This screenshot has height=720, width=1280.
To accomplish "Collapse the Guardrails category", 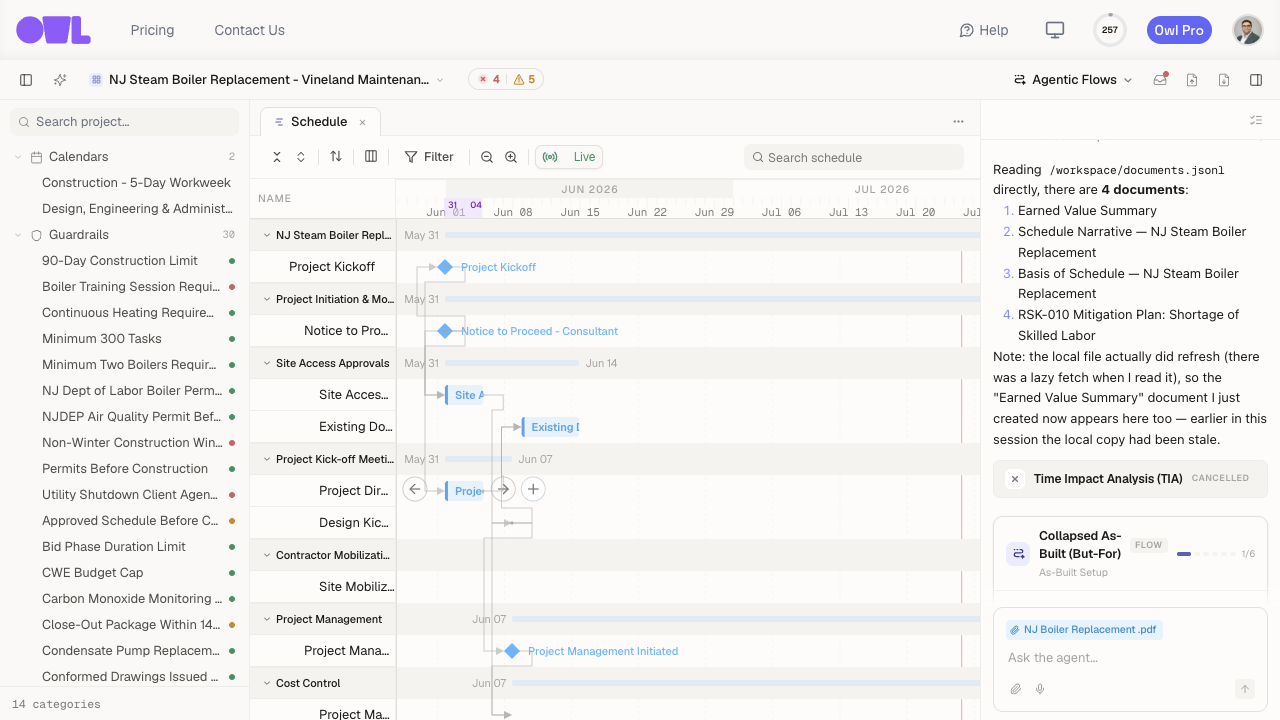I will [18, 235].
